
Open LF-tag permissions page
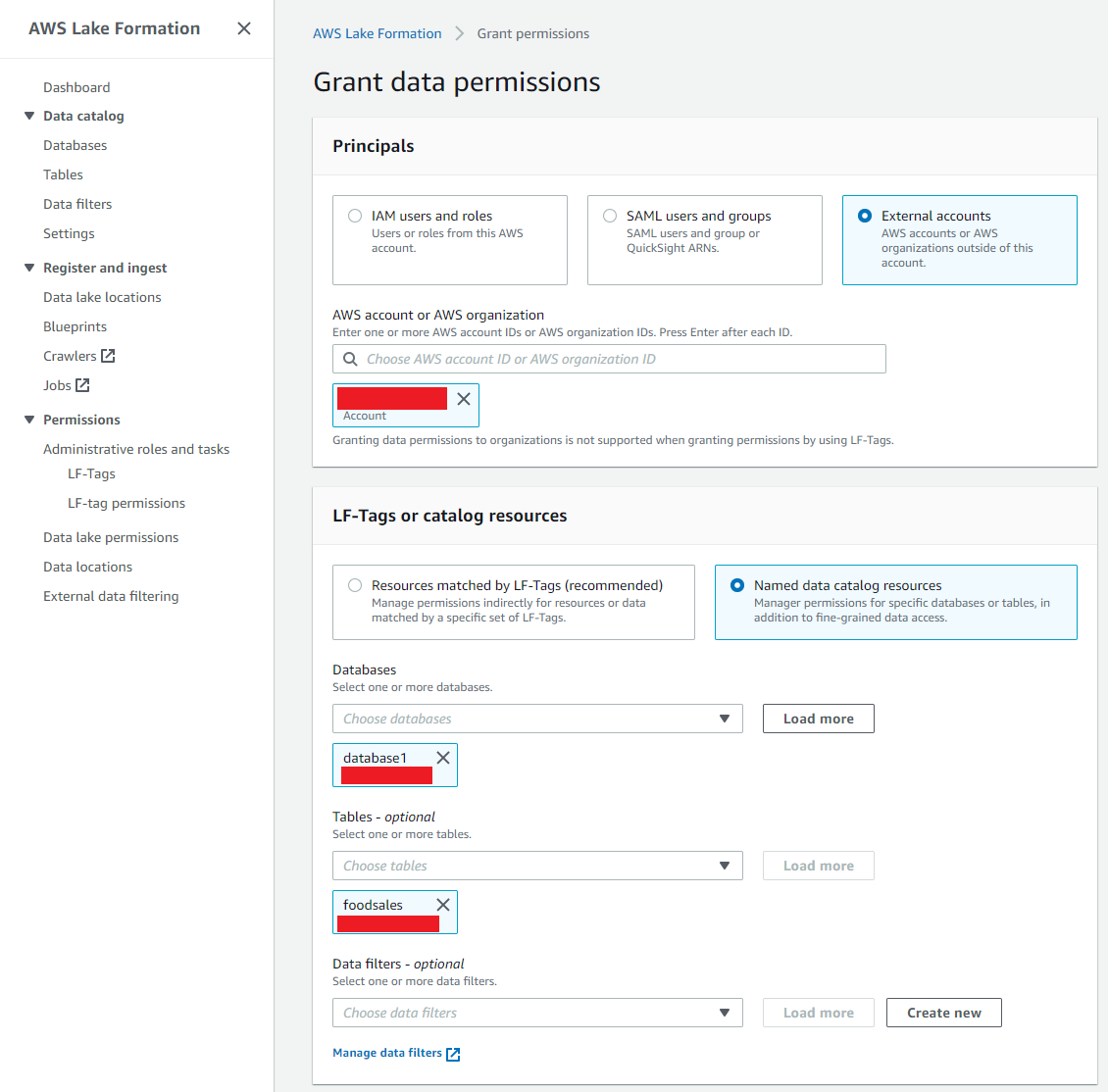click(126, 503)
